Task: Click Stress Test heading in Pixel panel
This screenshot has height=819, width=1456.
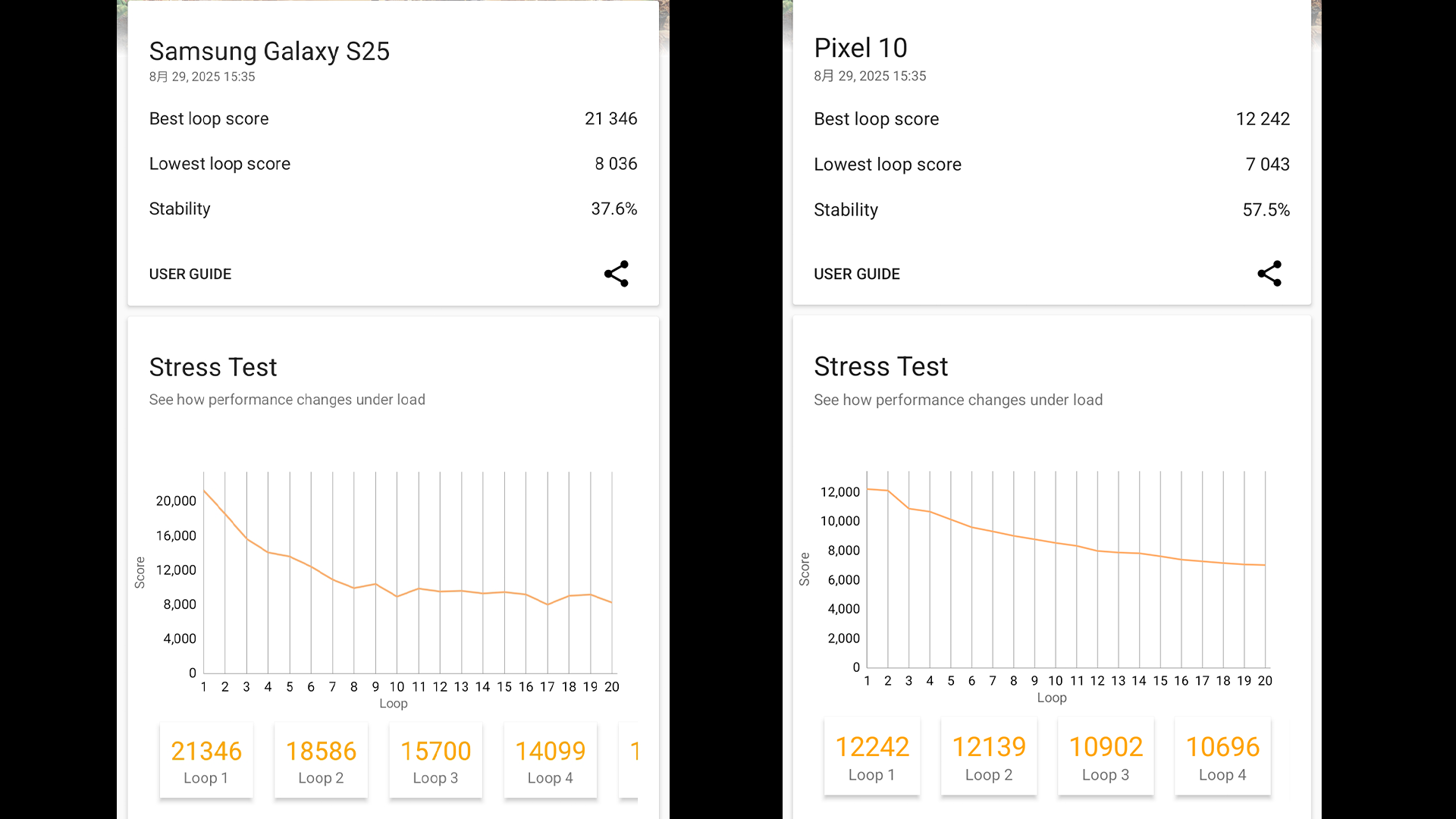Action: pyautogui.click(x=880, y=366)
